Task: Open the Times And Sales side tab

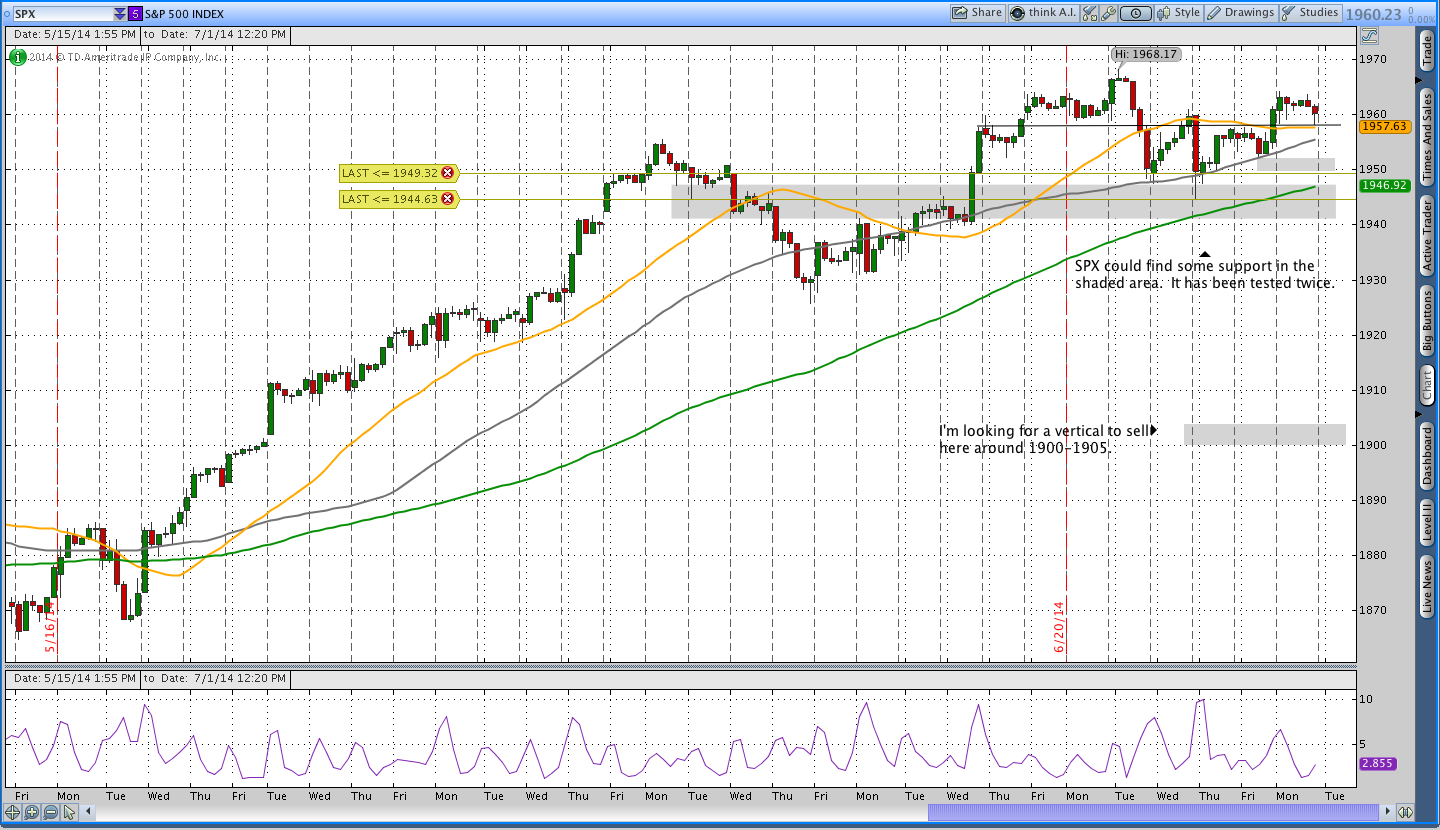Action: [1427, 135]
